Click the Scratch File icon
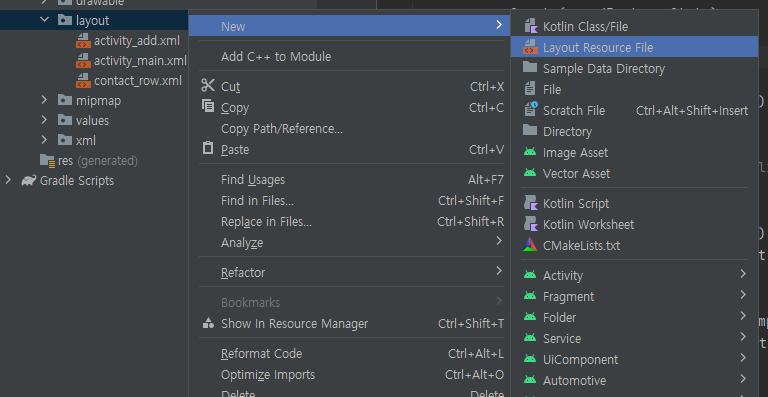 coord(530,110)
